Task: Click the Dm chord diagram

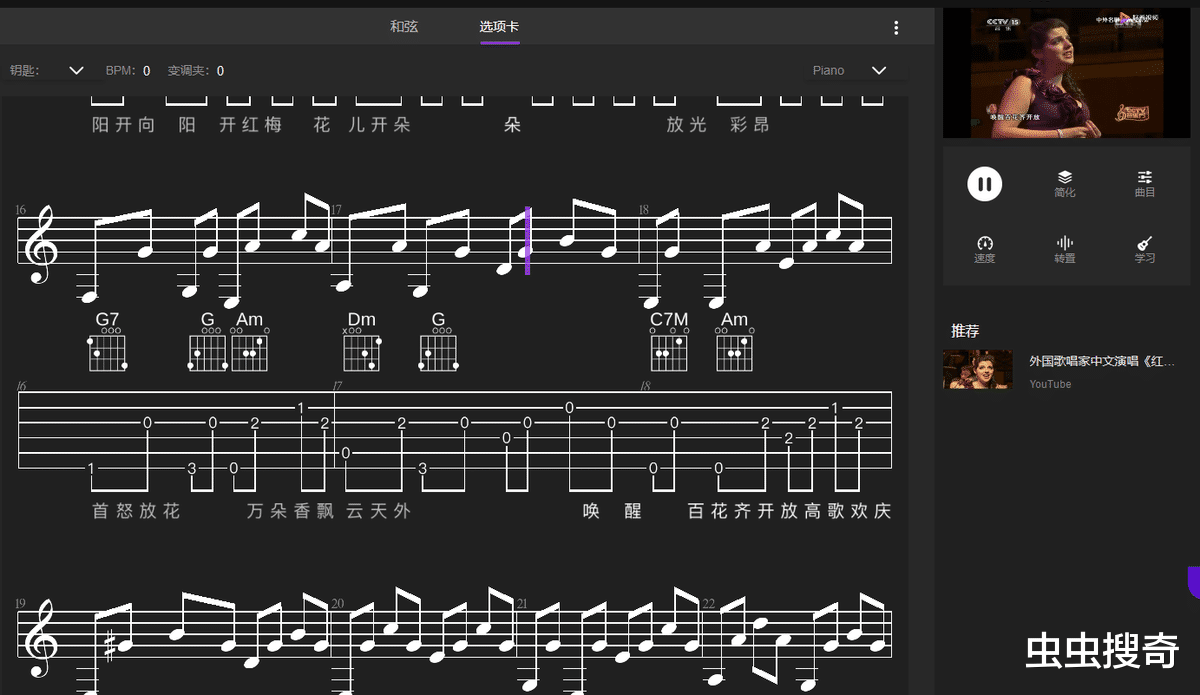Action: point(362,350)
